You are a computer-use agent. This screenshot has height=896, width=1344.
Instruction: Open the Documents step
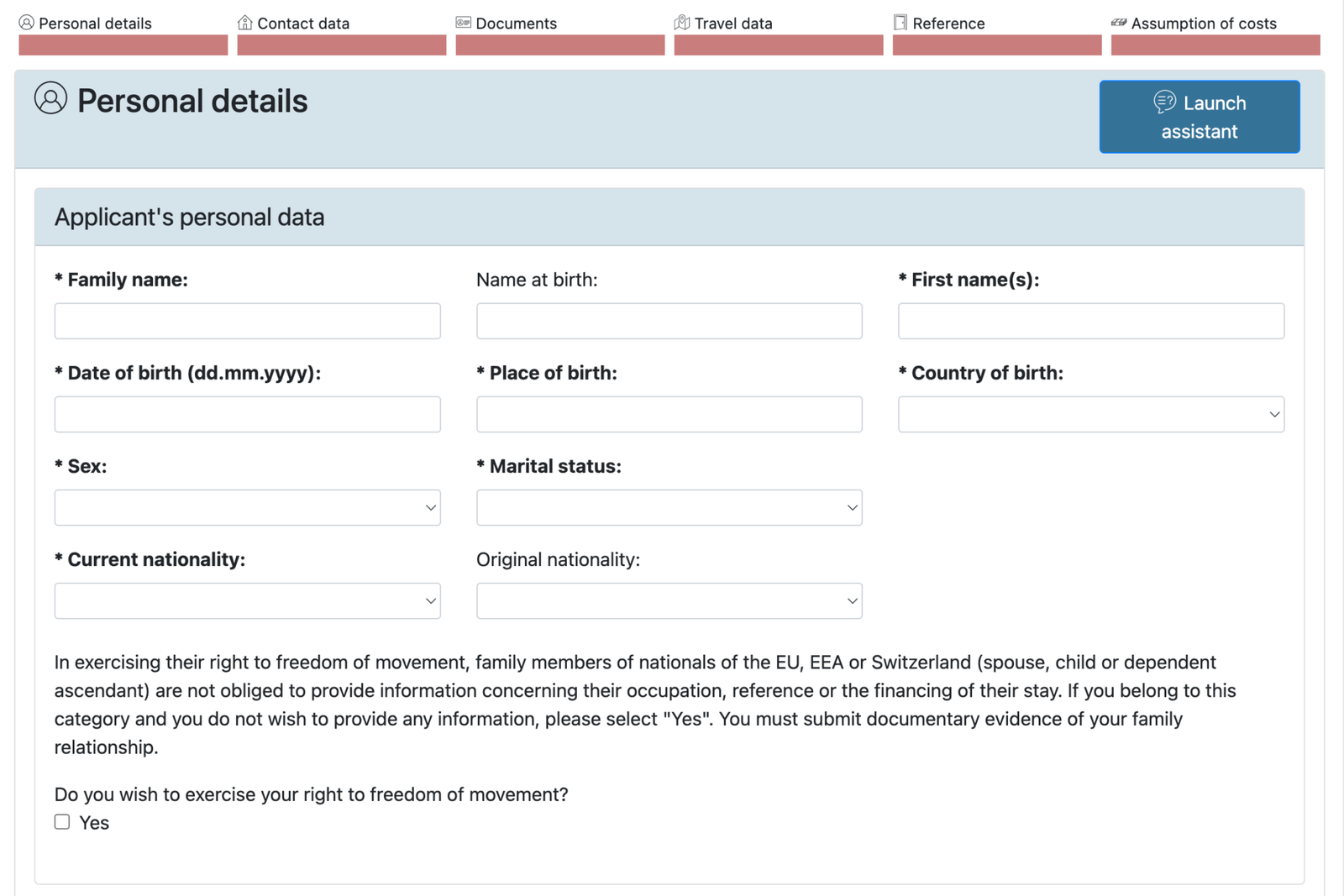point(516,23)
